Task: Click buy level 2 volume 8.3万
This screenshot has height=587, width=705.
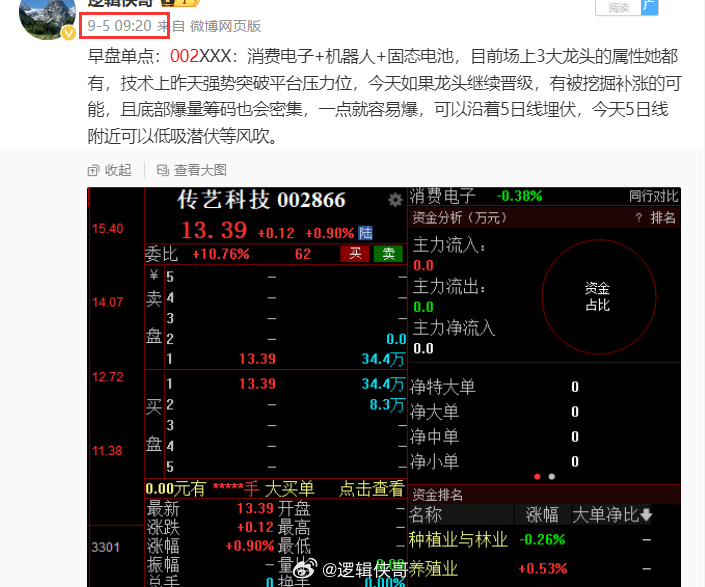Action: click(387, 405)
